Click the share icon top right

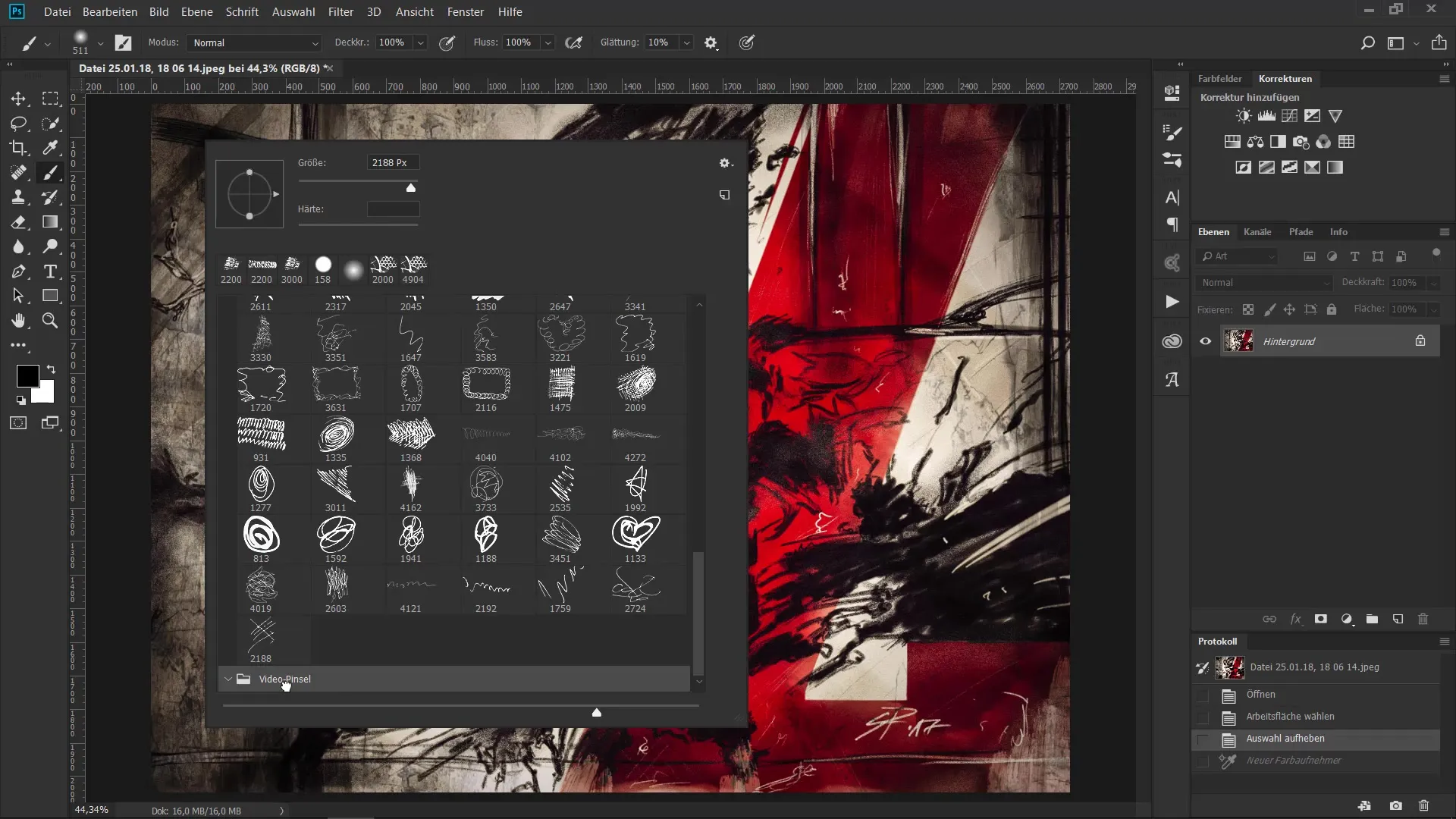click(x=1439, y=42)
